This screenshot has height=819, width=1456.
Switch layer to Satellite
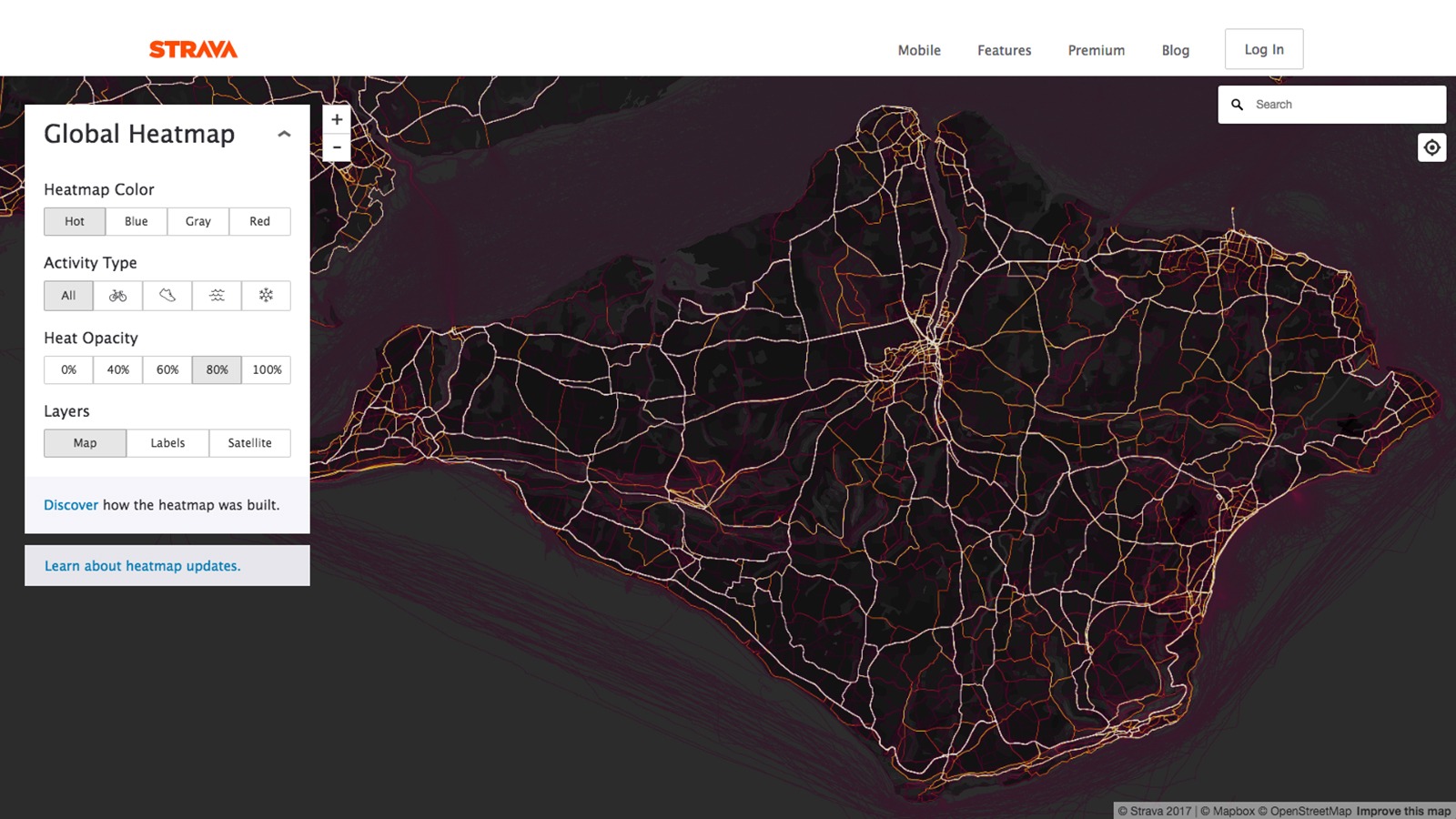(250, 443)
